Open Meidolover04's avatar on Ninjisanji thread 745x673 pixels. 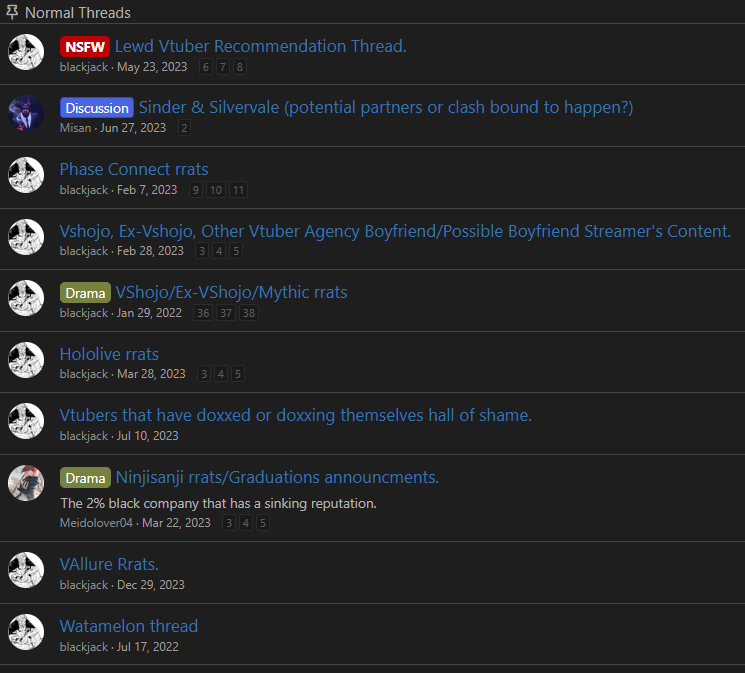pyautogui.click(x=26, y=483)
